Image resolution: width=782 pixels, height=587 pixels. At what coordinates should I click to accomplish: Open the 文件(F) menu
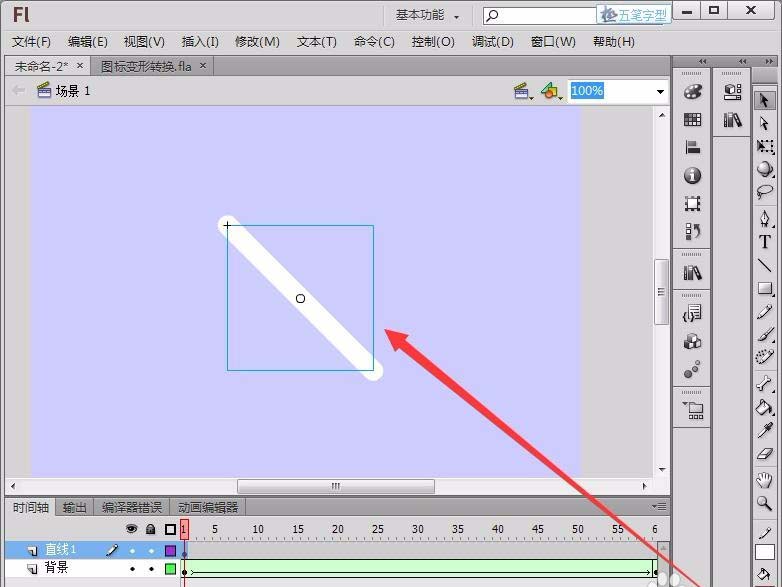pos(31,41)
